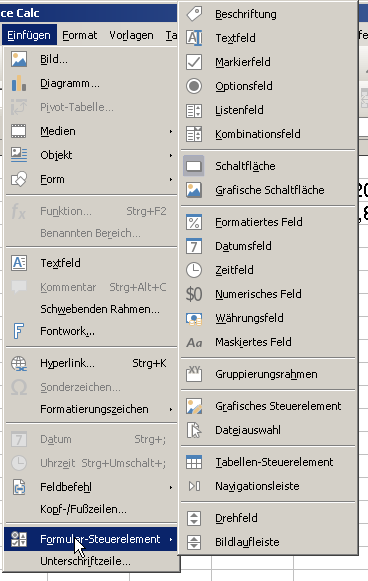Click the Numerisches Feld $0 icon
Screen dimensions: 368x581
click(x=194, y=294)
